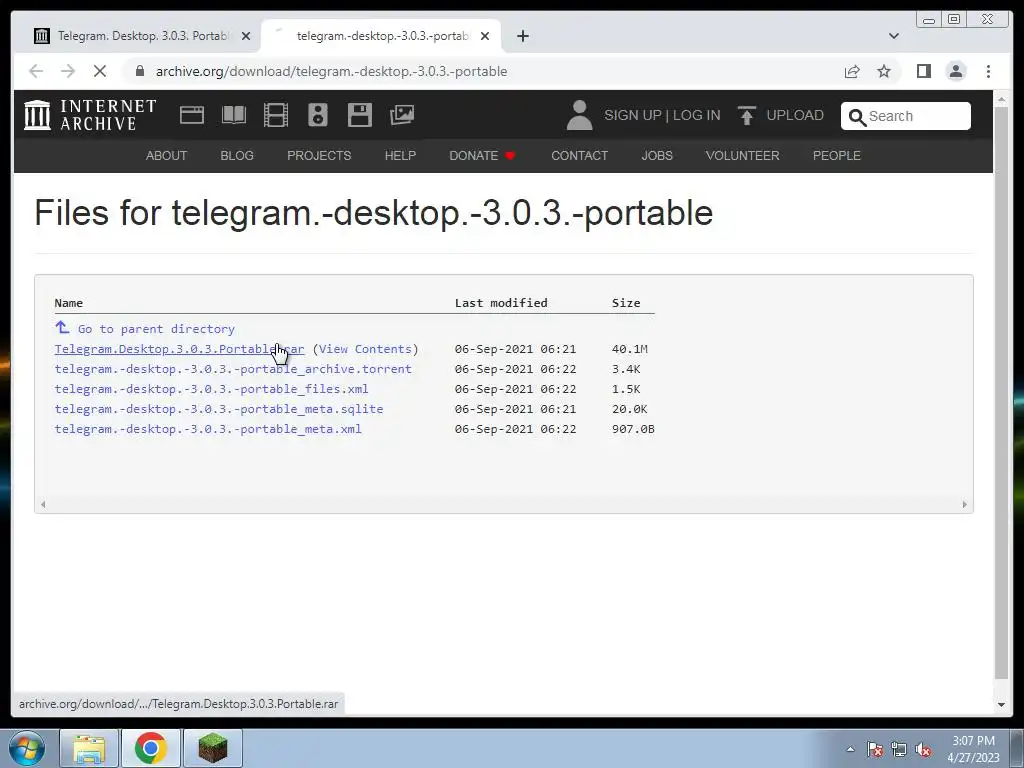
Task: Open the Video film-strip icon in header
Action: [x=276, y=115]
